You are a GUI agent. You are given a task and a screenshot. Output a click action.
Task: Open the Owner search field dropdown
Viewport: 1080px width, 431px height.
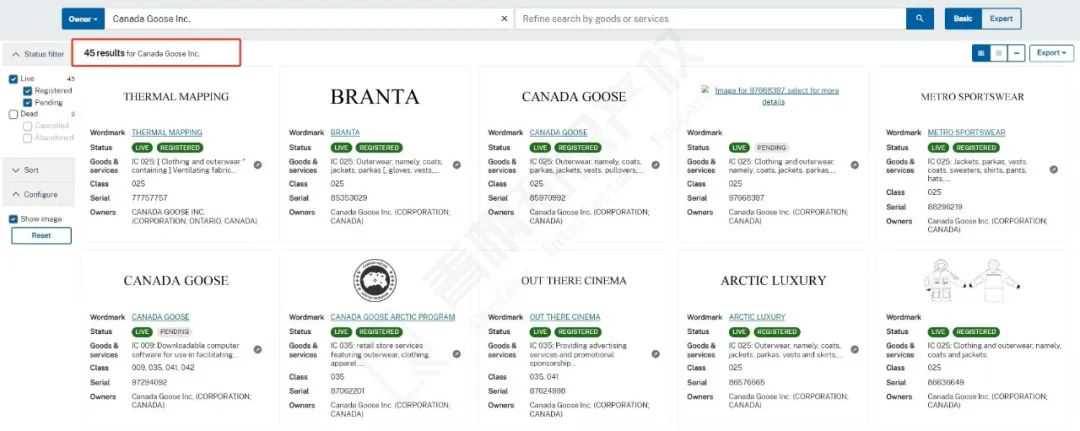(x=83, y=19)
